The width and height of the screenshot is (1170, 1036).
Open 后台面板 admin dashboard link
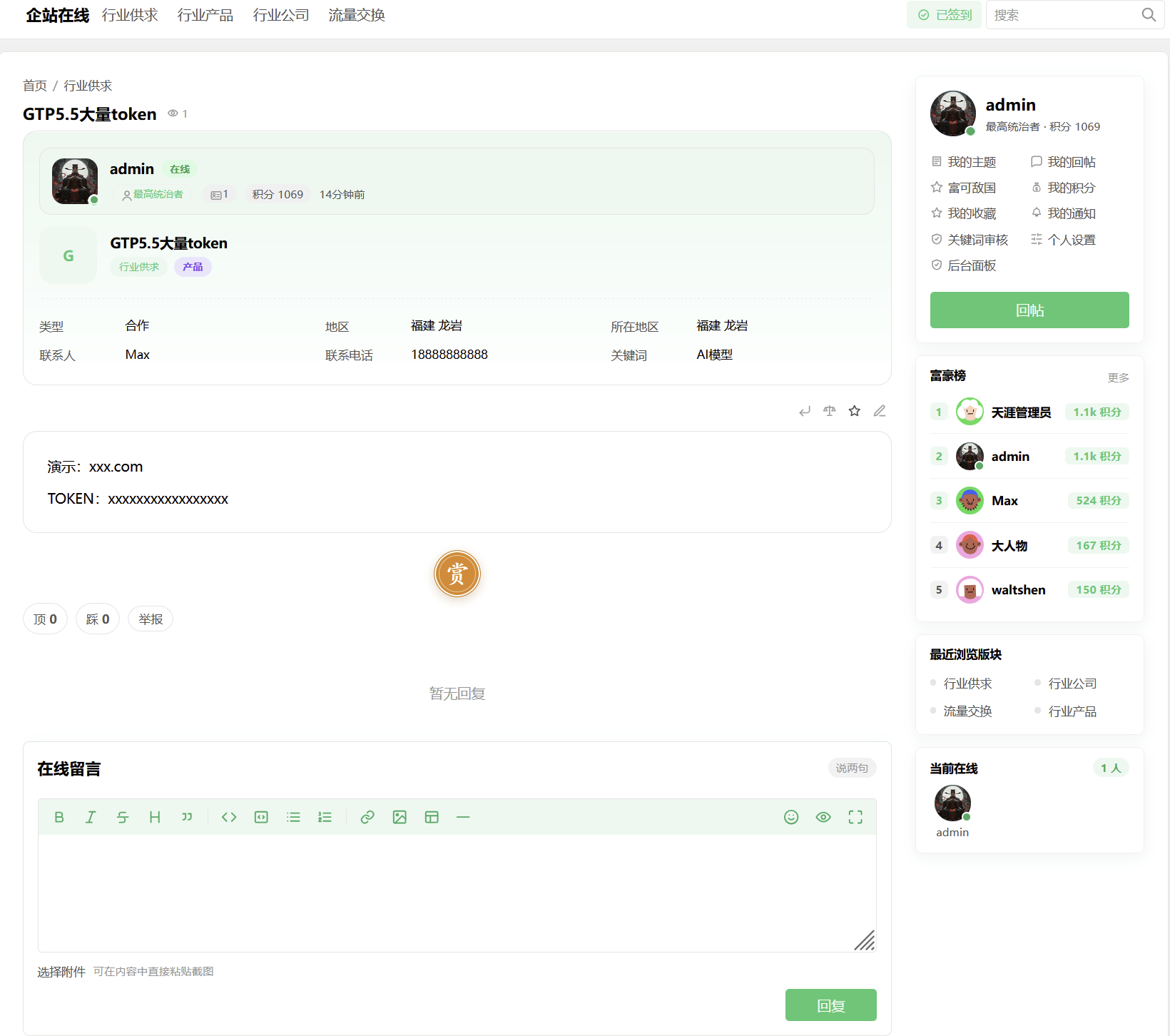(x=964, y=265)
